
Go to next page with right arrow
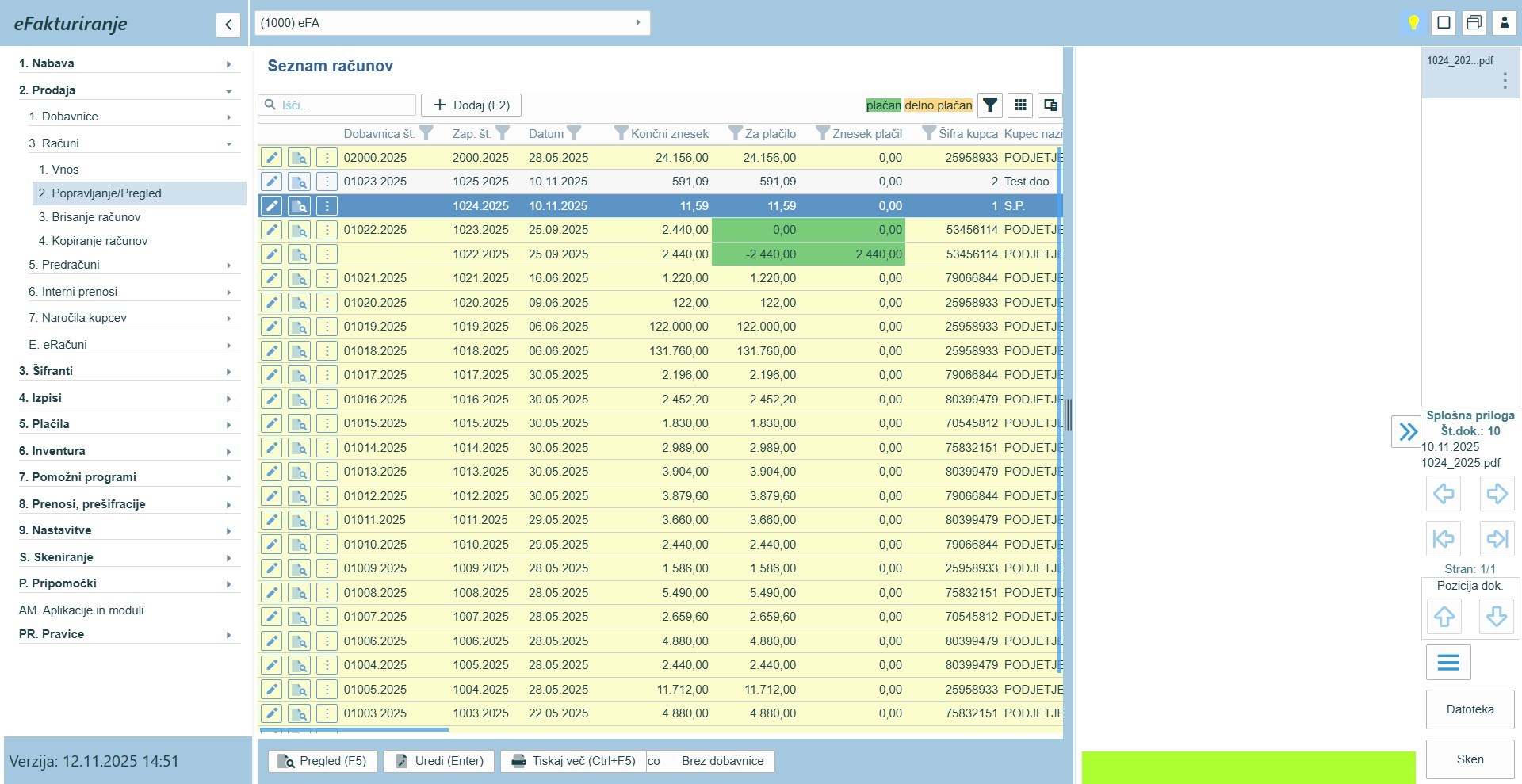[1497, 494]
